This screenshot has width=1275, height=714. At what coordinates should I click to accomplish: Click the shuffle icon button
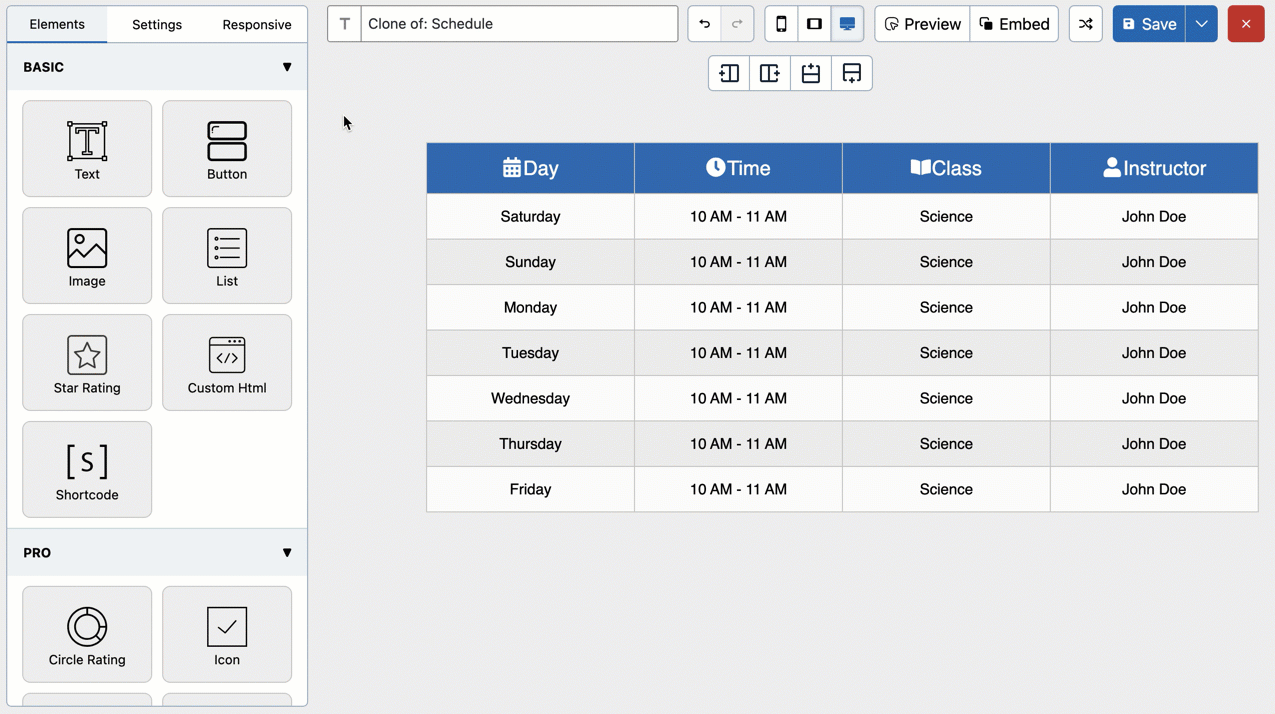[1085, 24]
